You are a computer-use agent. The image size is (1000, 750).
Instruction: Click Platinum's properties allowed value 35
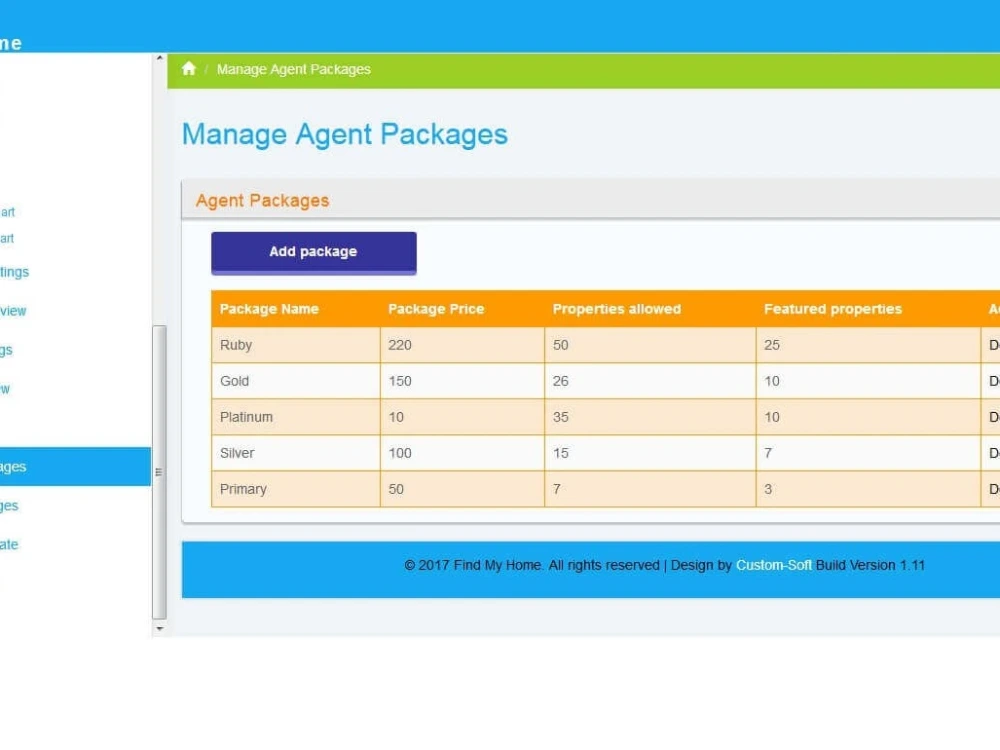click(561, 417)
